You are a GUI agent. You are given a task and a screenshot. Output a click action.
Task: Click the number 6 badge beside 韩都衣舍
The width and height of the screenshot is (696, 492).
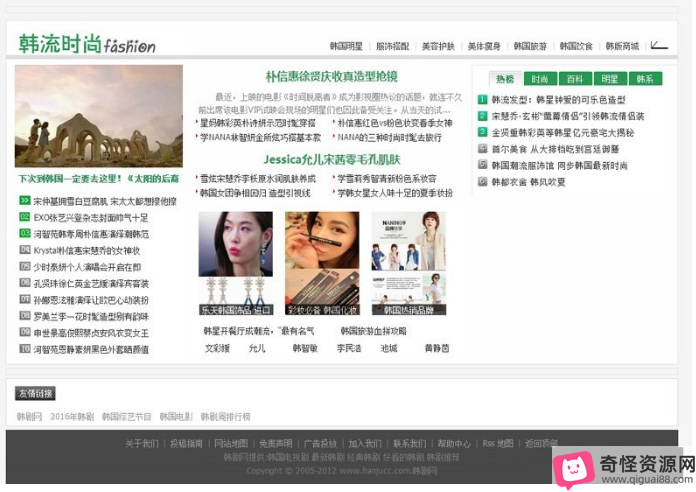click(x=482, y=181)
